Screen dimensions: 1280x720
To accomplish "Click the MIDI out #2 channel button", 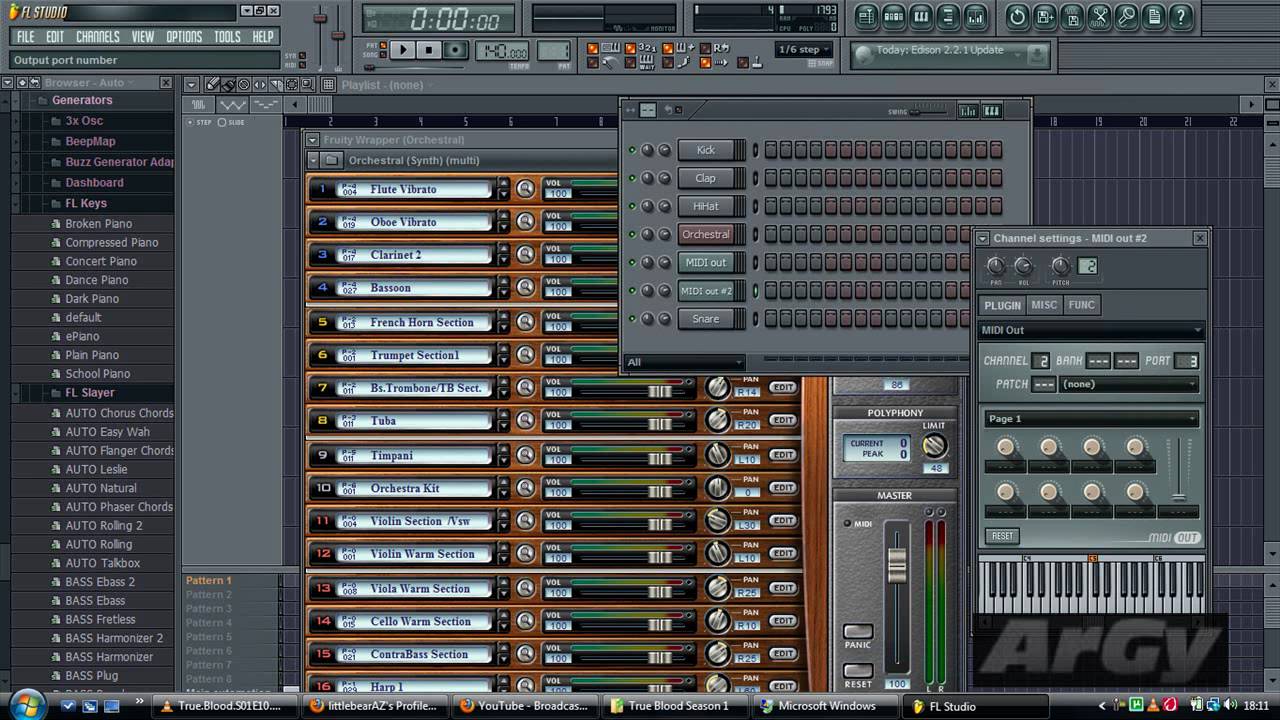I will coord(706,291).
